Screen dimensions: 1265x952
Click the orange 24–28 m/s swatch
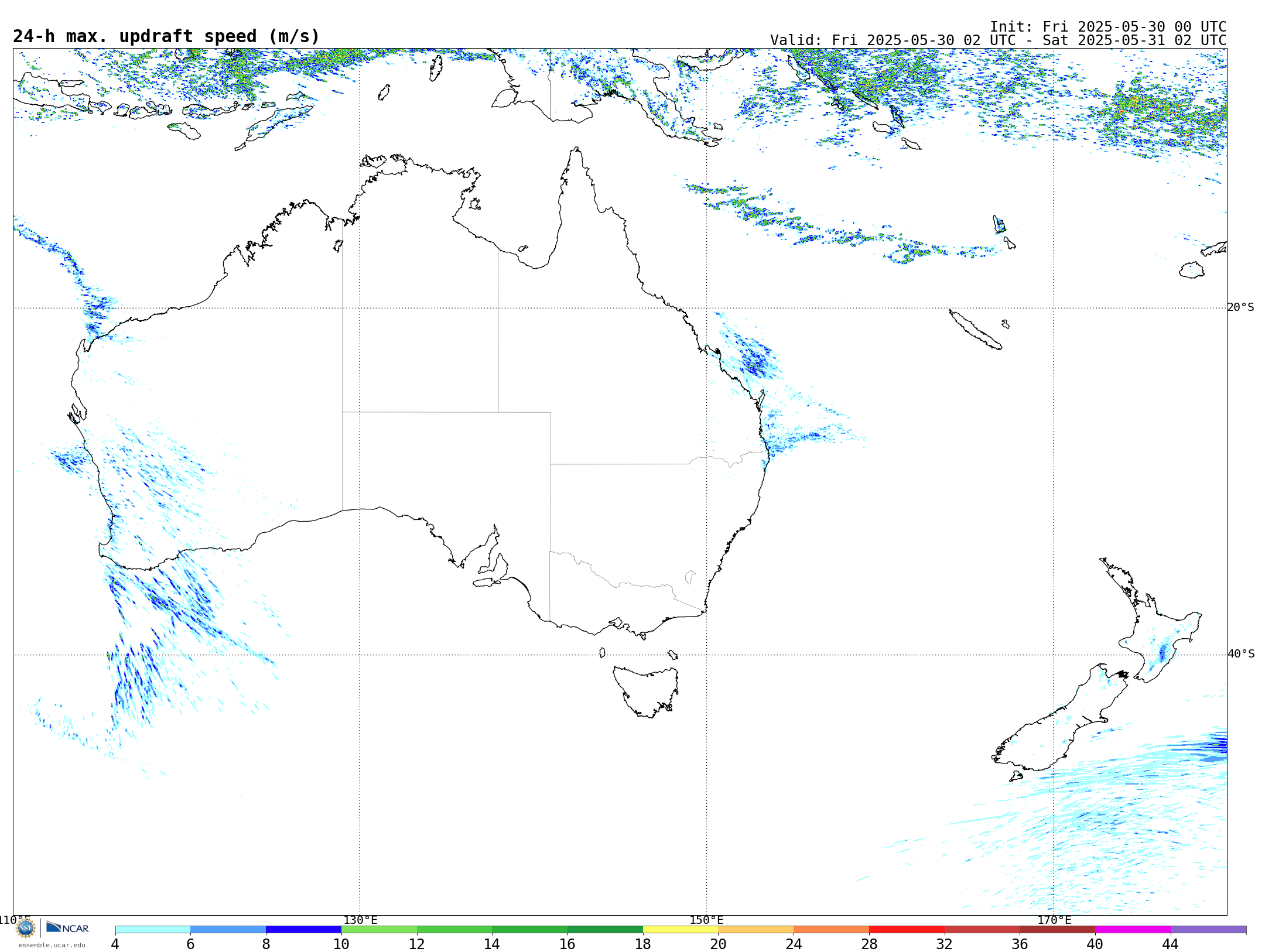pyautogui.click(x=832, y=930)
